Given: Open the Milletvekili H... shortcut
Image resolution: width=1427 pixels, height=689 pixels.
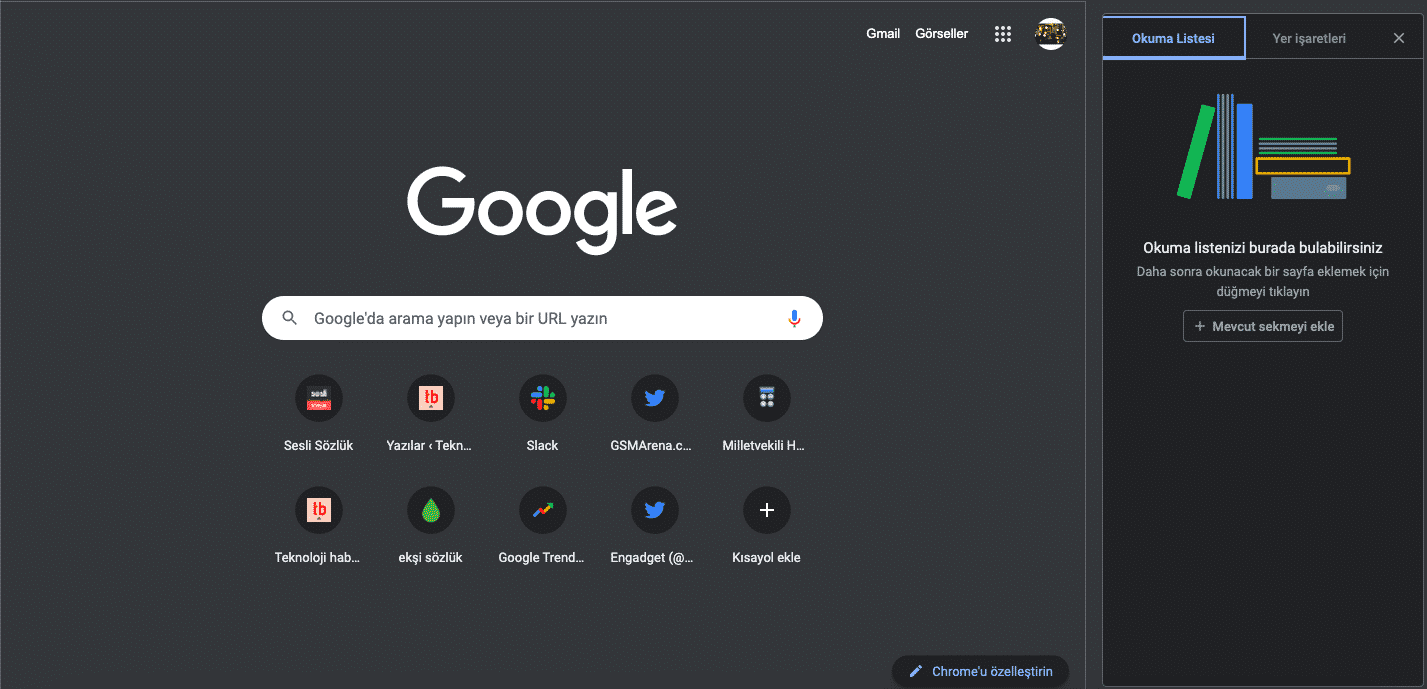Looking at the screenshot, I should [766, 415].
